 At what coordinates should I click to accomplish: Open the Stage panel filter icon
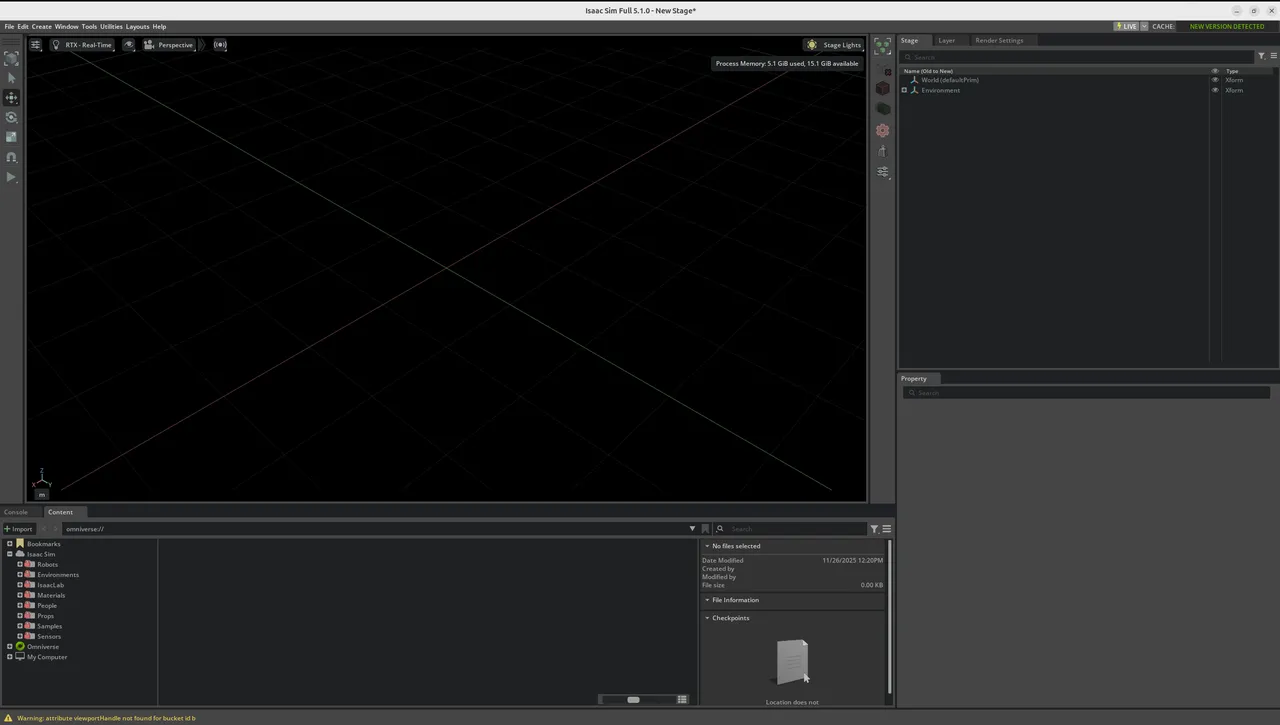(x=1262, y=56)
